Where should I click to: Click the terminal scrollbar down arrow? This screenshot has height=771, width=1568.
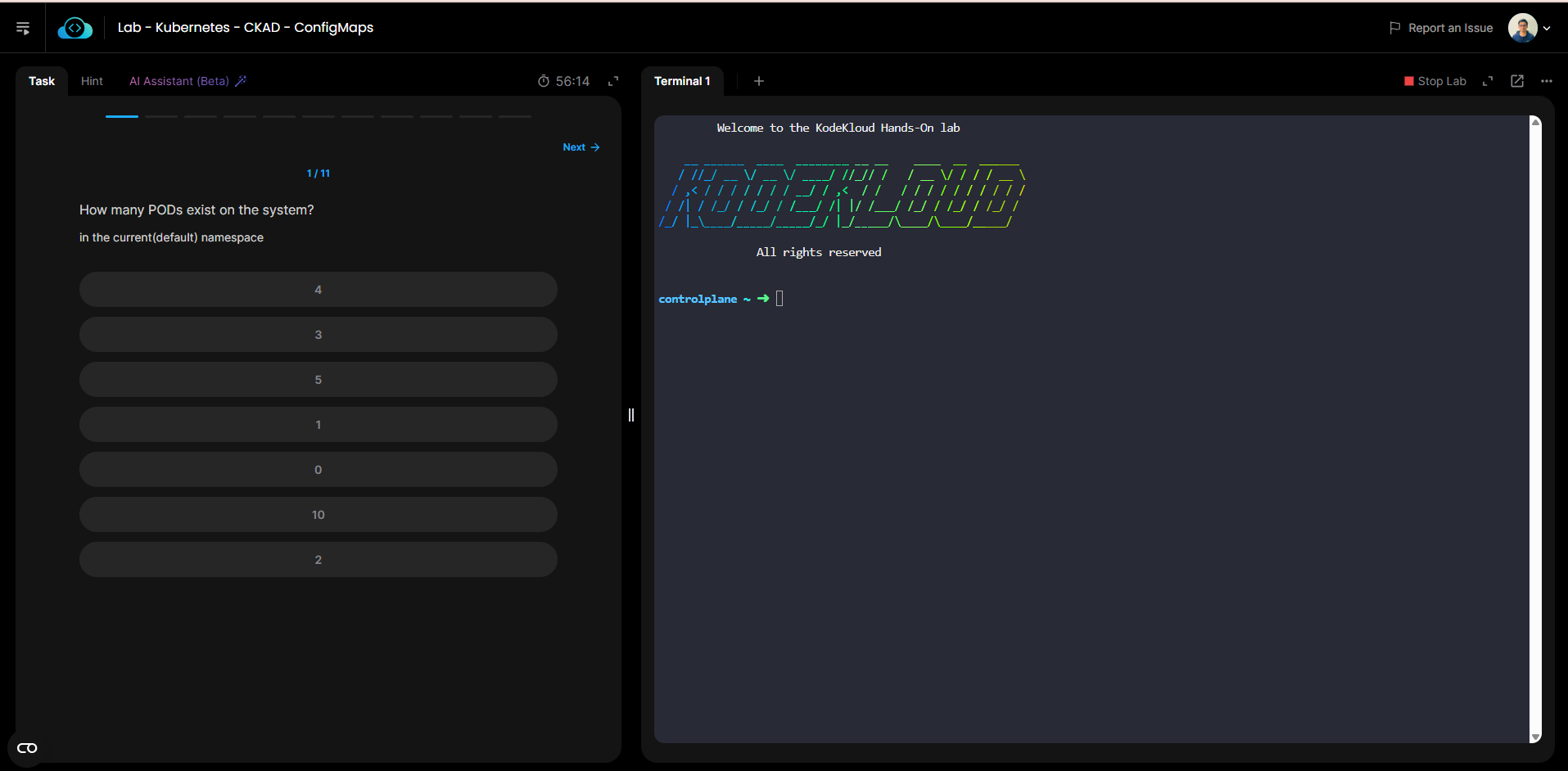[x=1536, y=737]
